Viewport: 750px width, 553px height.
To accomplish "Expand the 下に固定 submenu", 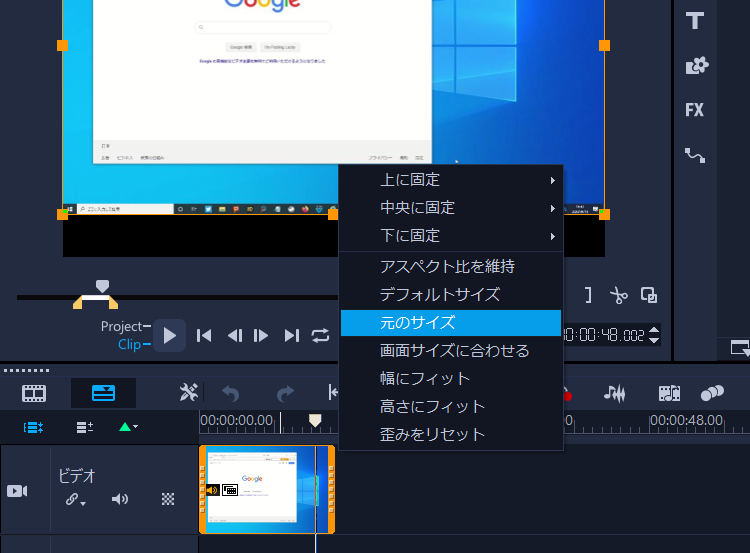I will 451,236.
